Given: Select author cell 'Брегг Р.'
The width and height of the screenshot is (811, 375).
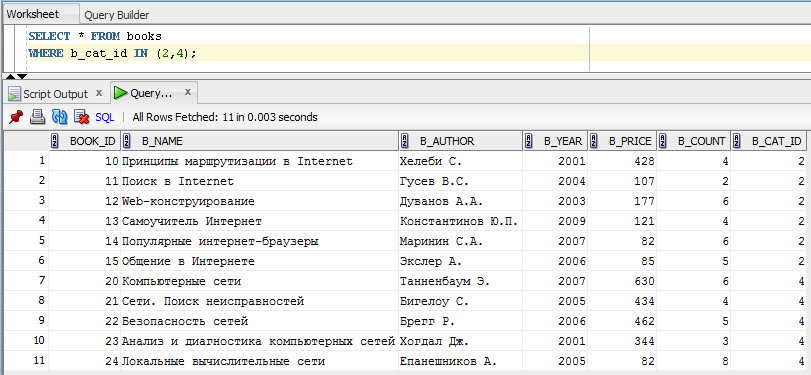Looking at the screenshot, I should click(461, 321).
